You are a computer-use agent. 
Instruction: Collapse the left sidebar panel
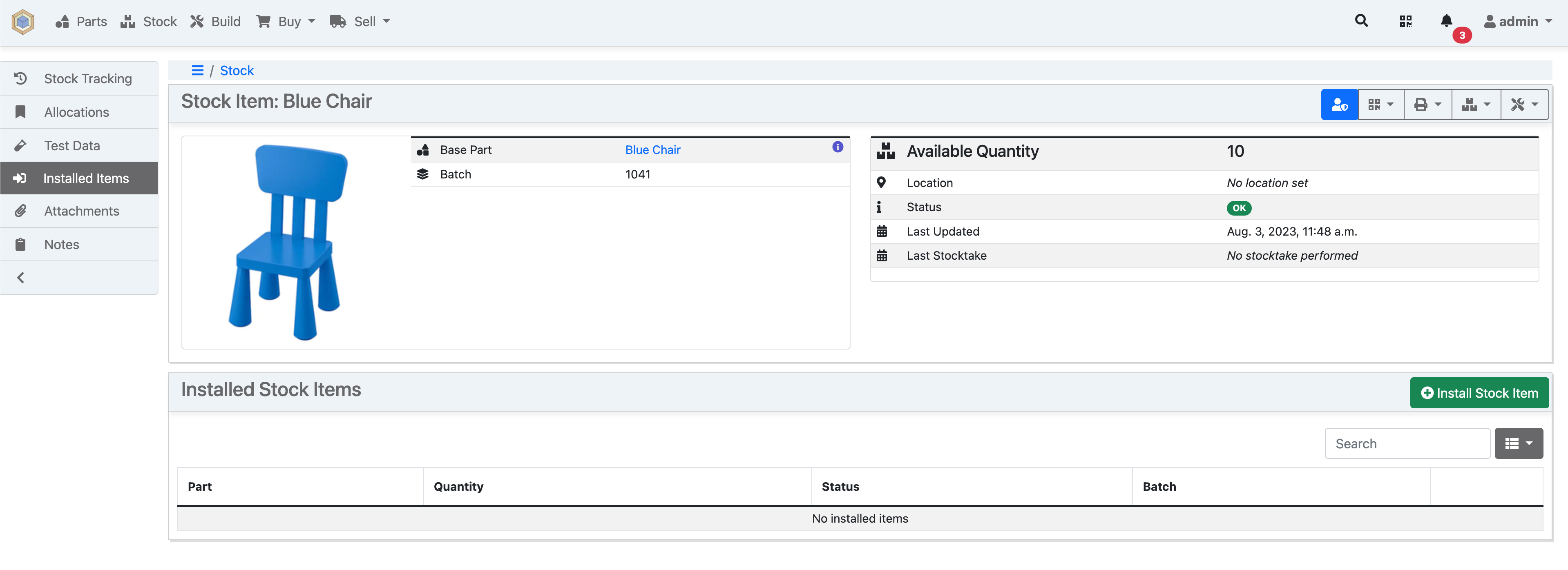pos(20,277)
